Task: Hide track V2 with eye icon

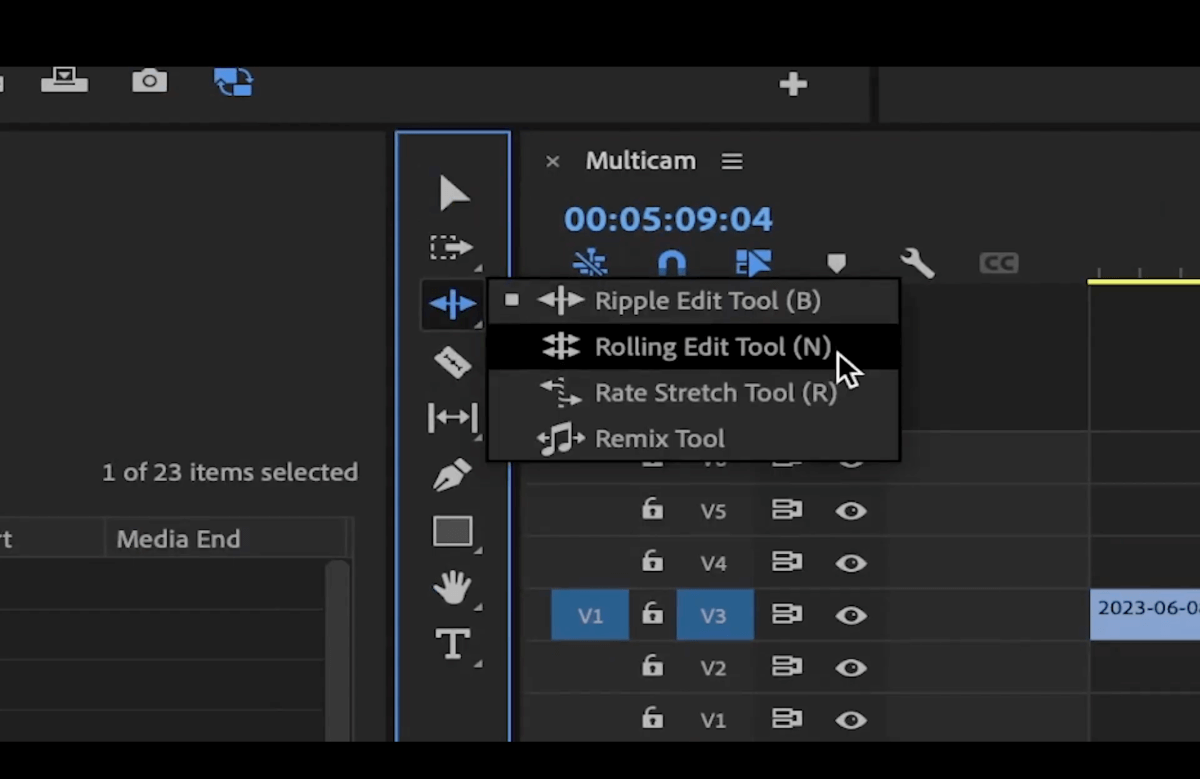Action: (851, 667)
